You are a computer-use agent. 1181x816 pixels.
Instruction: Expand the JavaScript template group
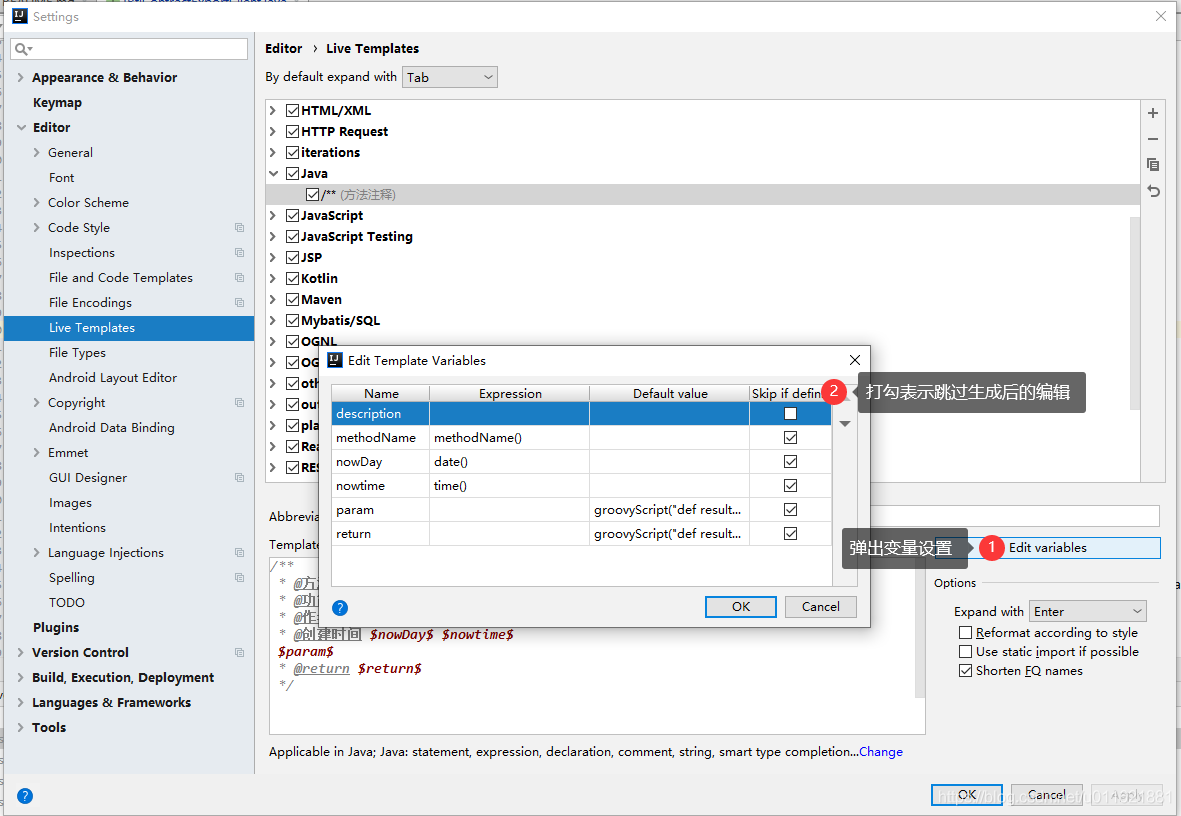[x=273, y=215]
